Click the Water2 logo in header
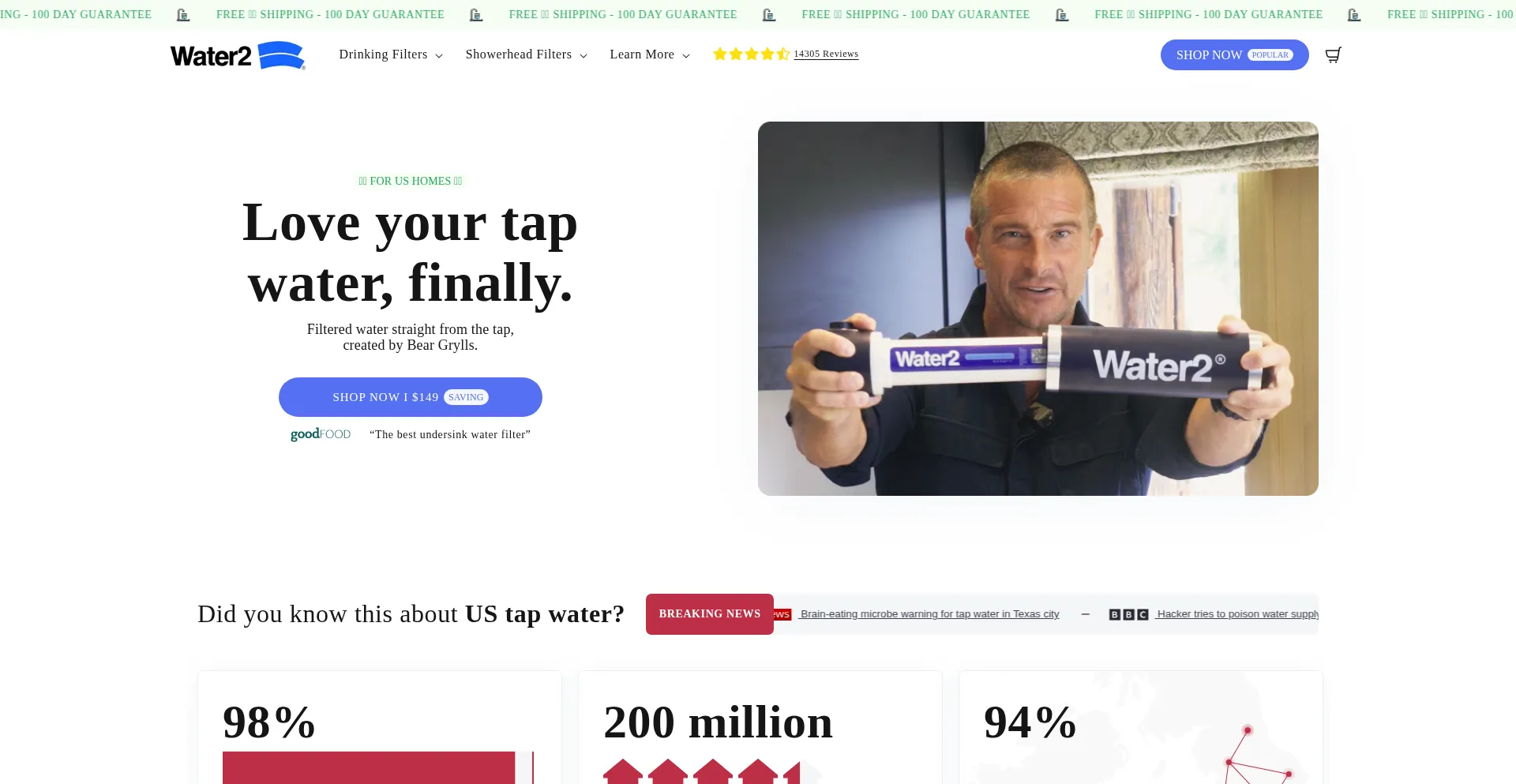This screenshot has height=784, width=1516. click(x=238, y=55)
